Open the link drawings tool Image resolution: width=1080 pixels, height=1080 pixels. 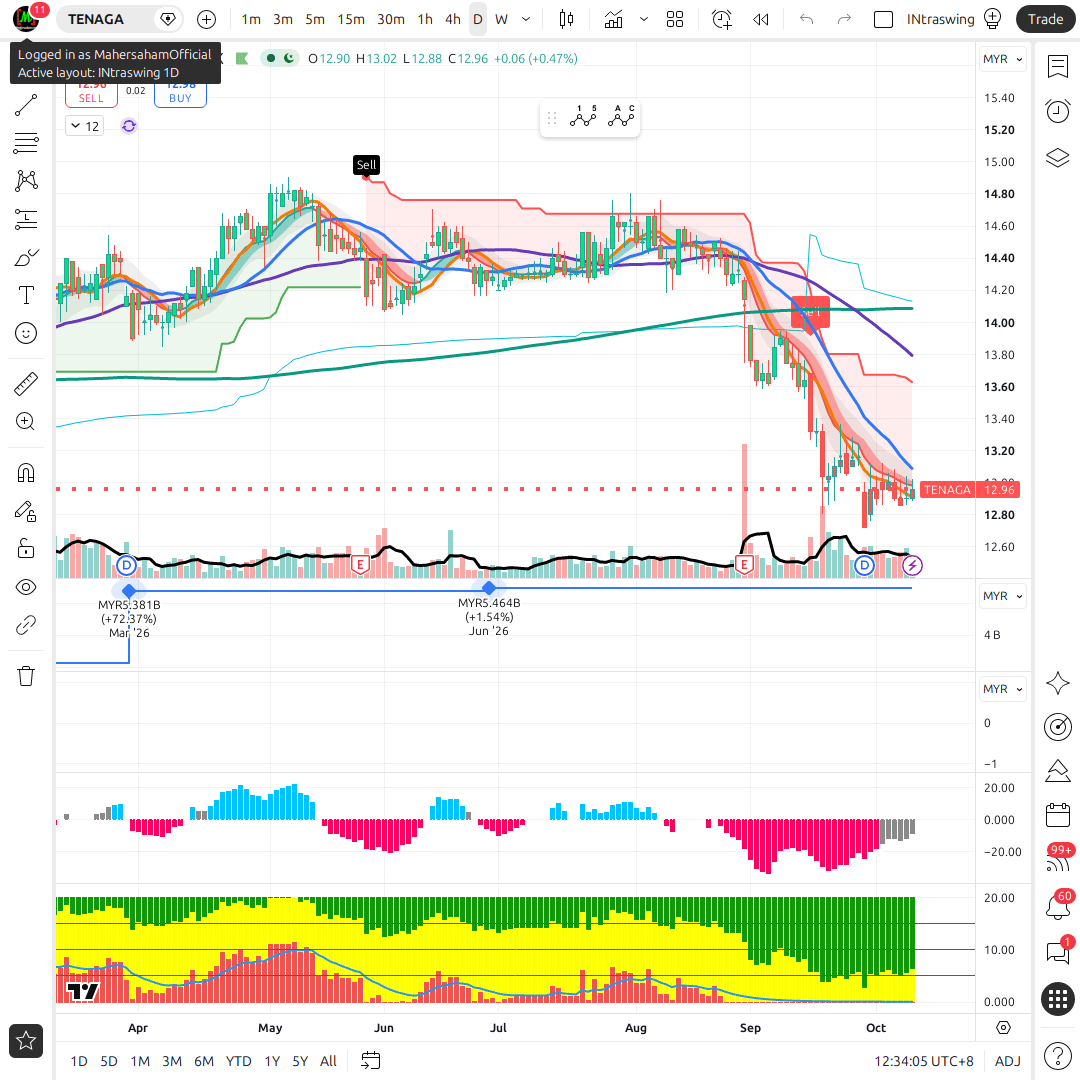point(26,625)
